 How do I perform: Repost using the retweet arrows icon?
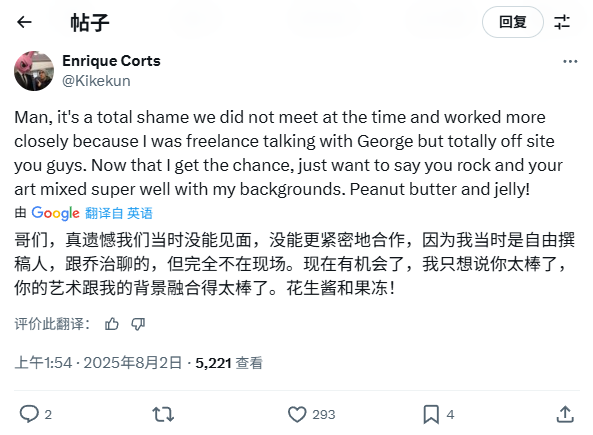[x=163, y=414]
